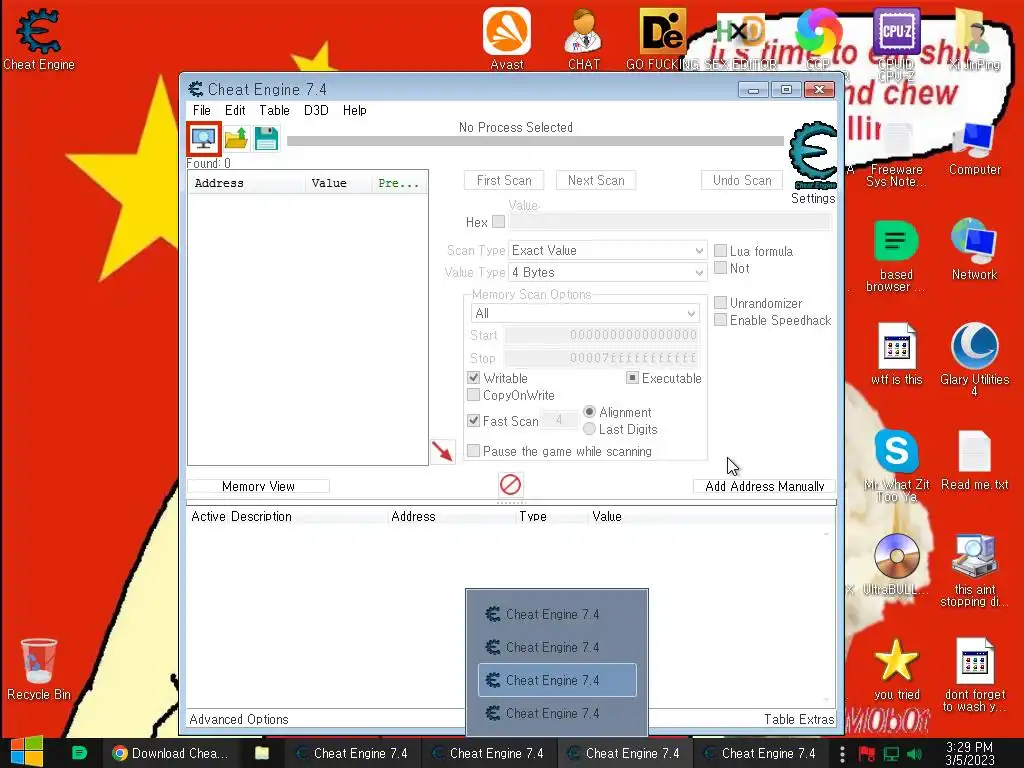Image resolution: width=1024 pixels, height=768 pixels.
Task: Open the Value Type dropdown
Action: point(607,272)
